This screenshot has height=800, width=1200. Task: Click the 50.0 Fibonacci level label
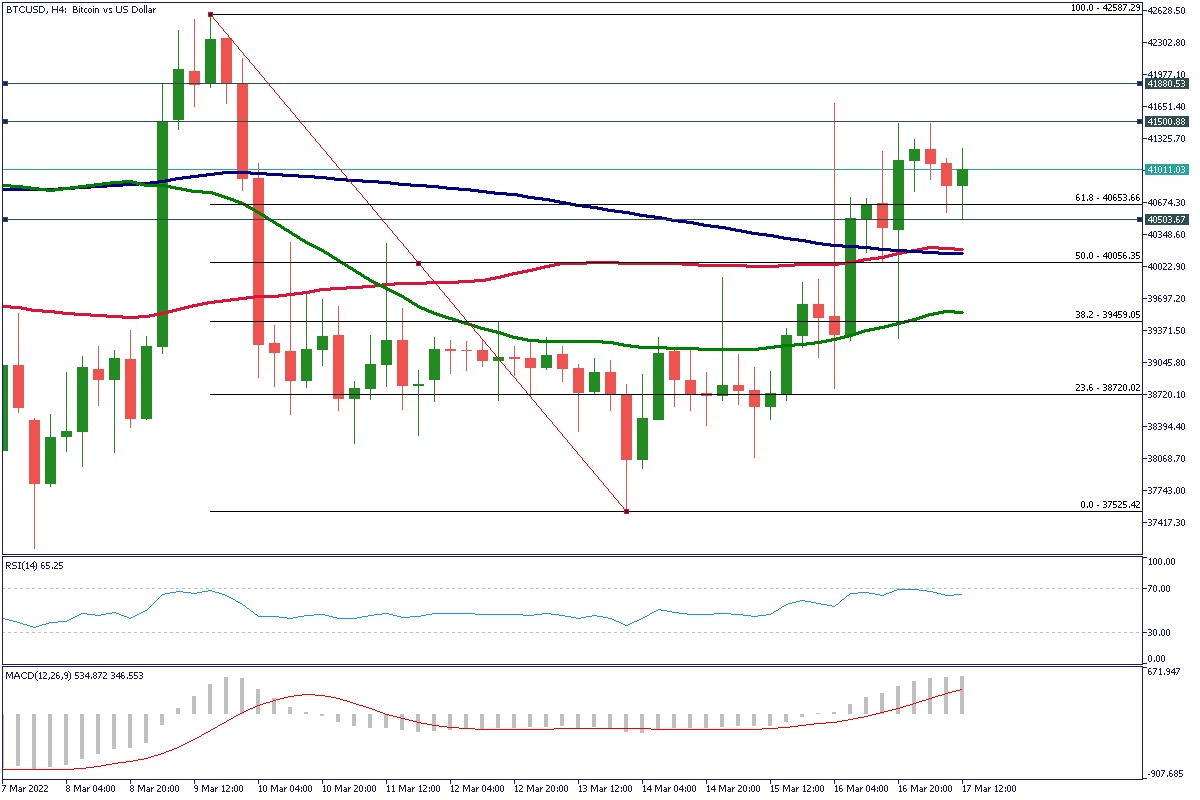pos(1106,256)
